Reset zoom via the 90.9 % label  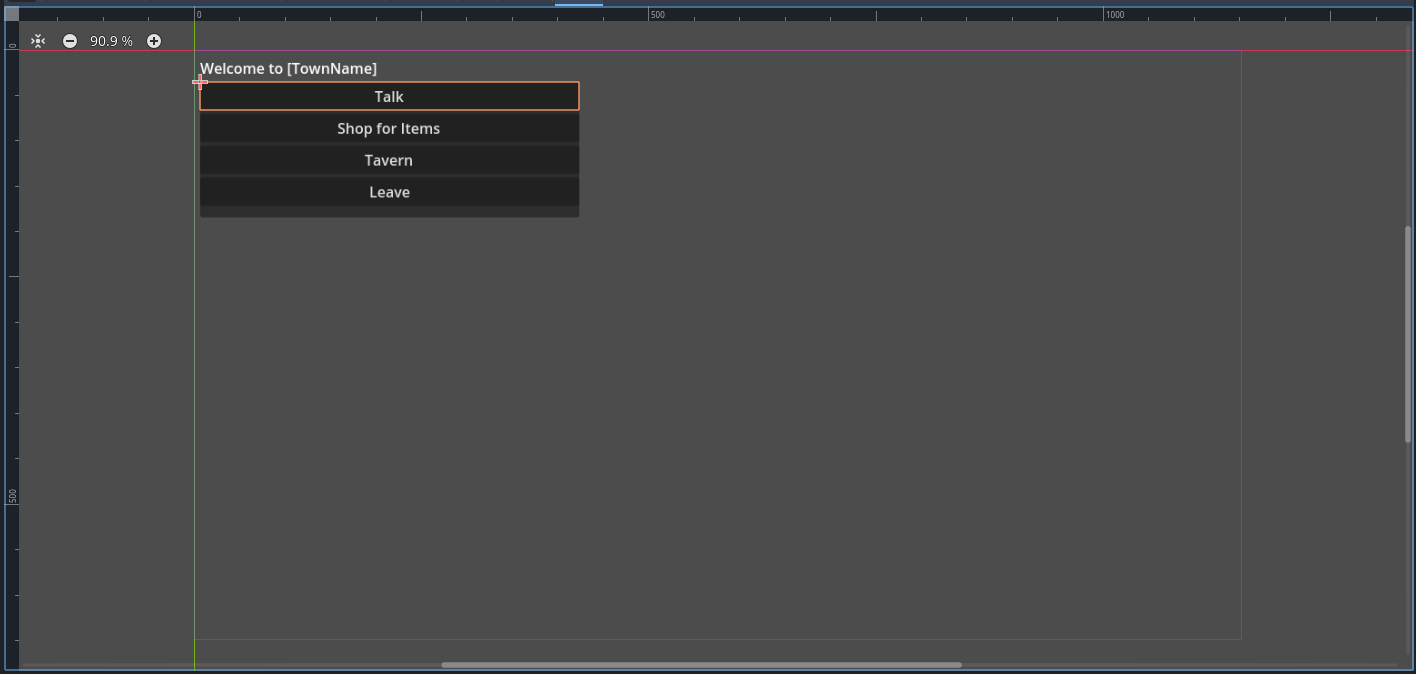[111, 41]
